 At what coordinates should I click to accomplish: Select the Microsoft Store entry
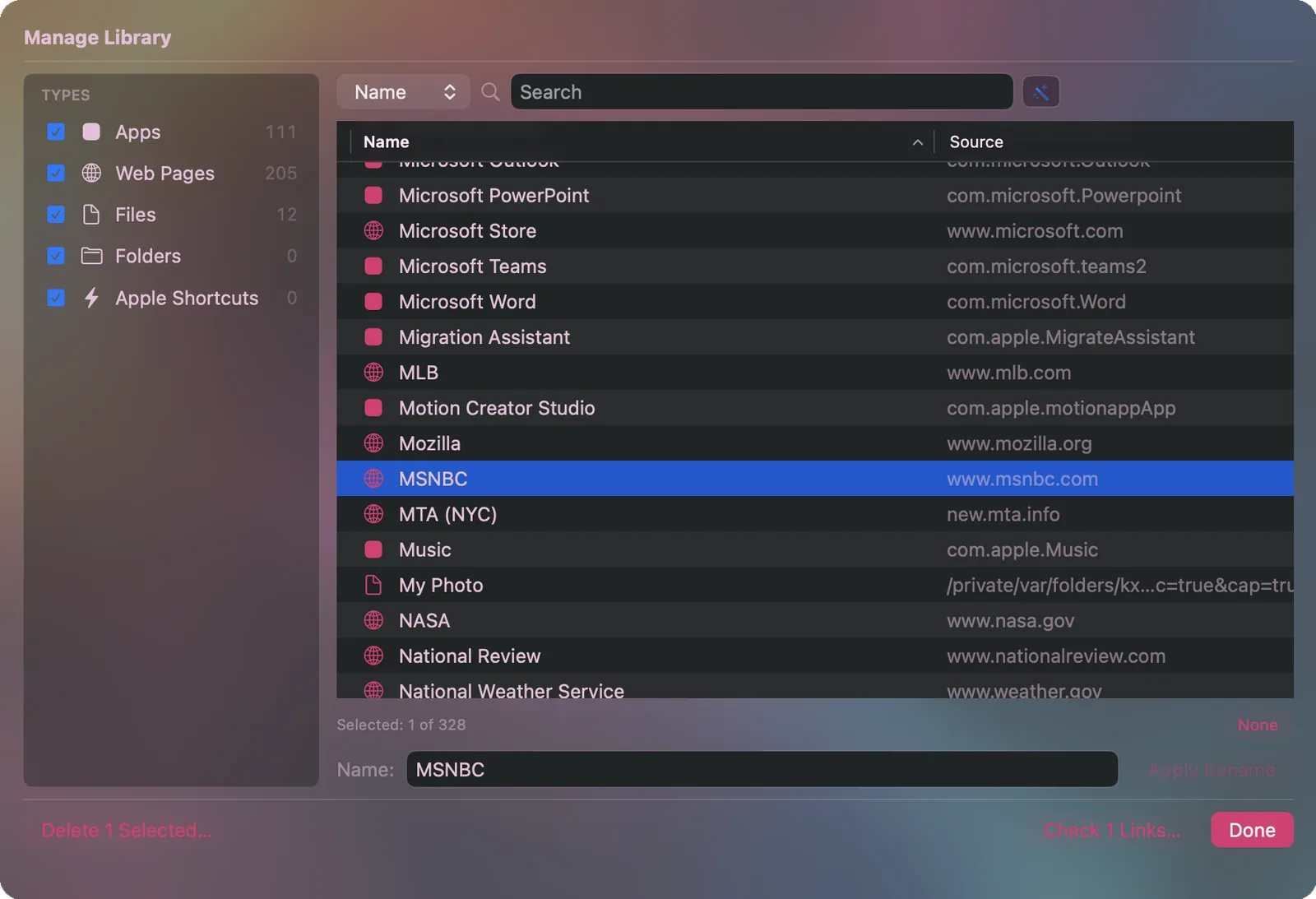pyautogui.click(x=814, y=231)
